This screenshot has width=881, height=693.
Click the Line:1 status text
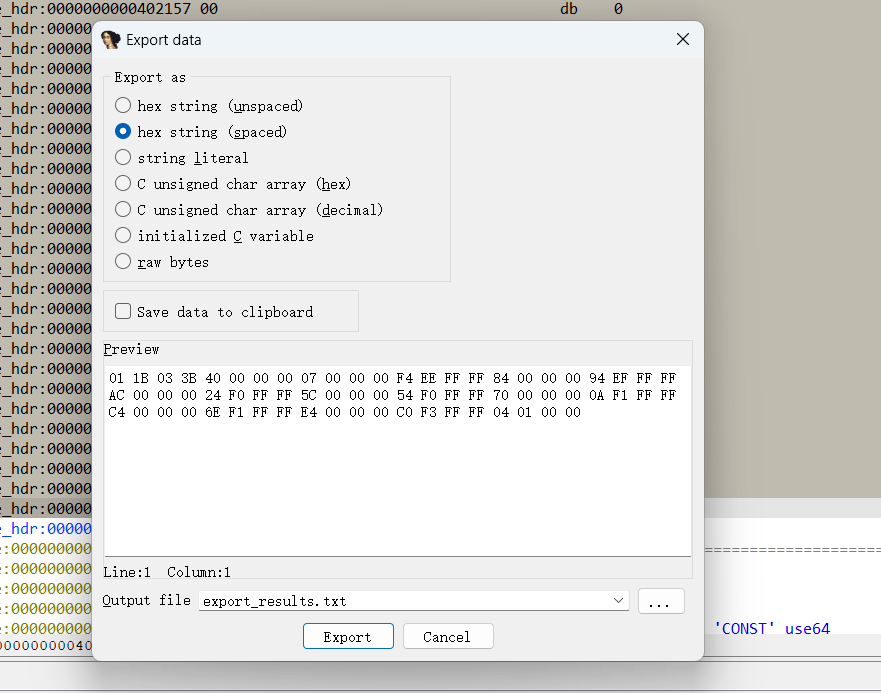[127, 572]
